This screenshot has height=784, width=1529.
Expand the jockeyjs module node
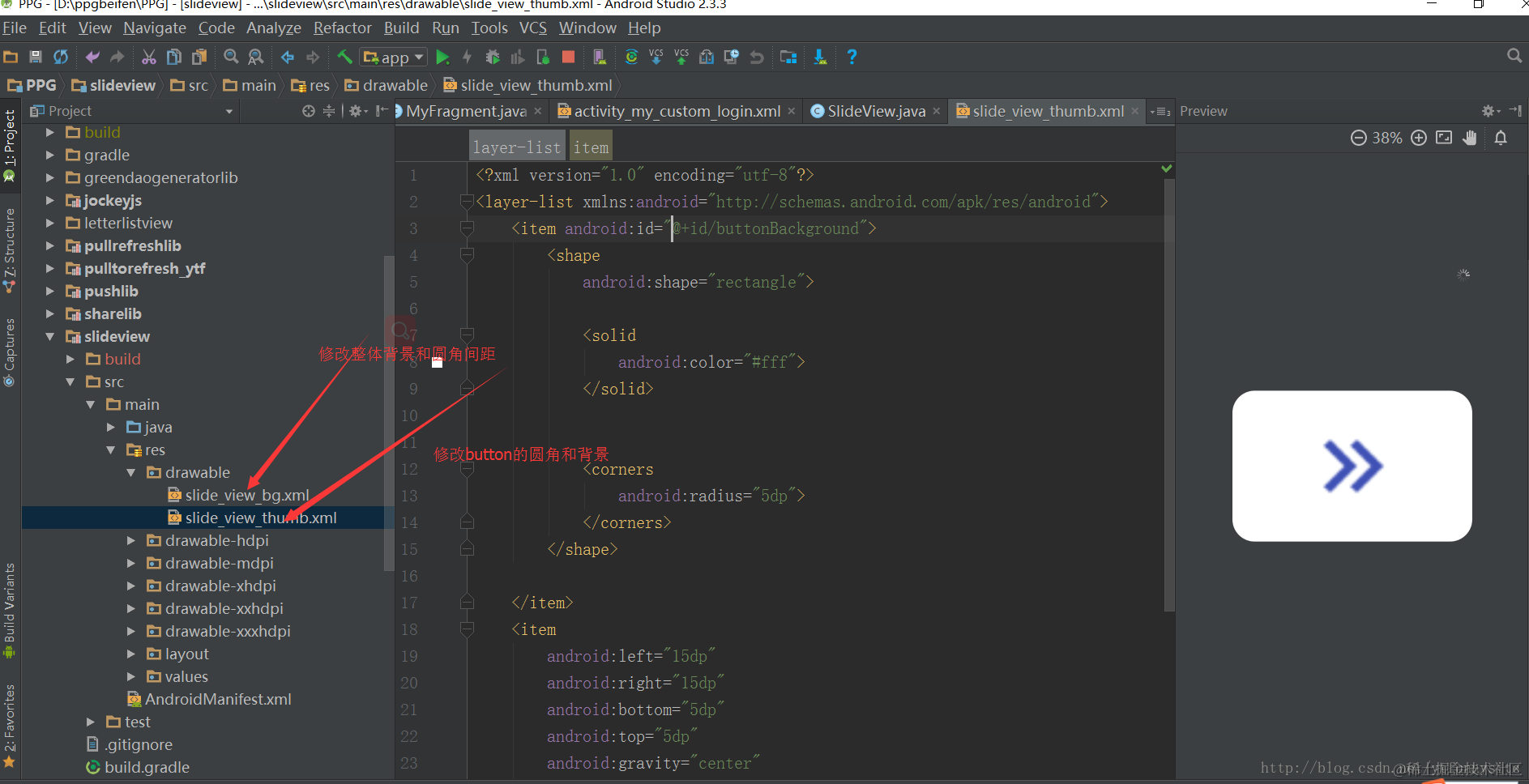(x=51, y=200)
